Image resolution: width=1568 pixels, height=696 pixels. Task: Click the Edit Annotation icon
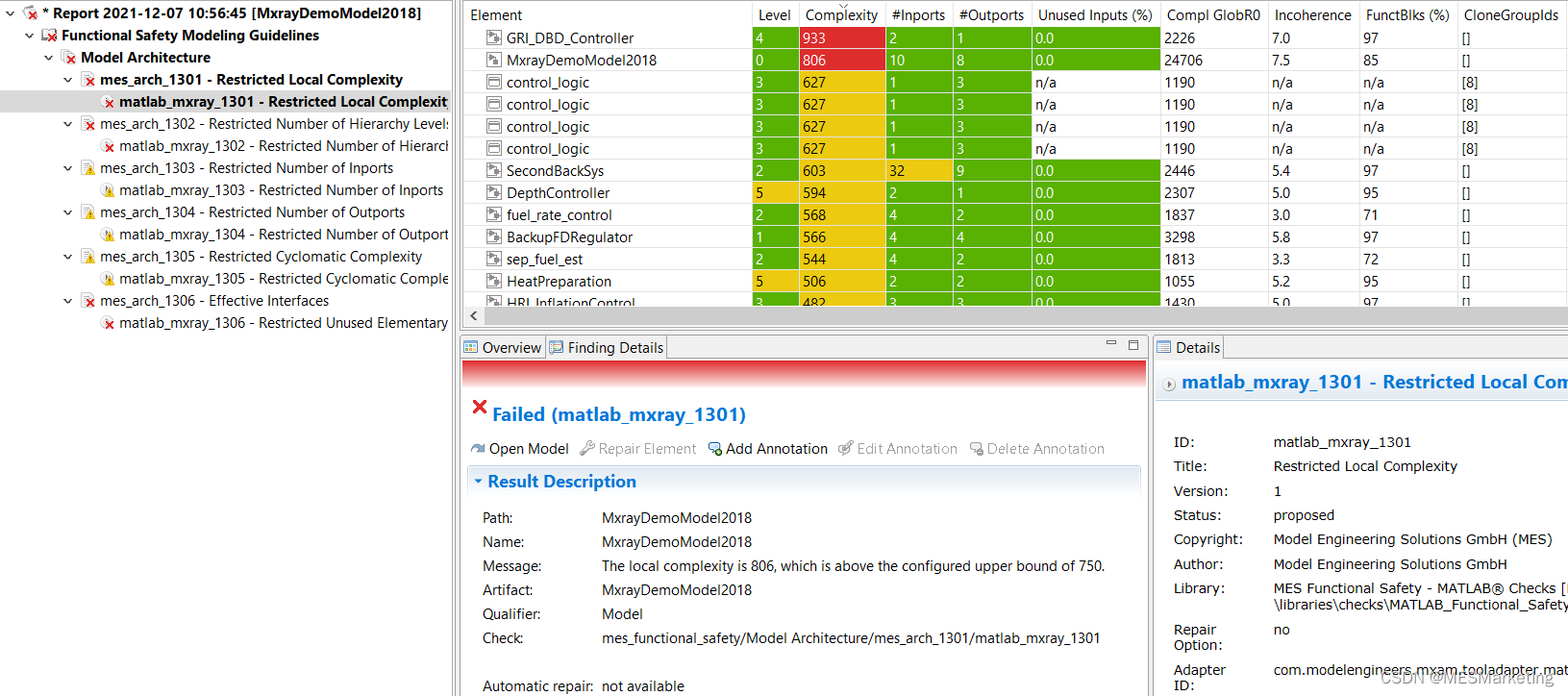(x=846, y=449)
